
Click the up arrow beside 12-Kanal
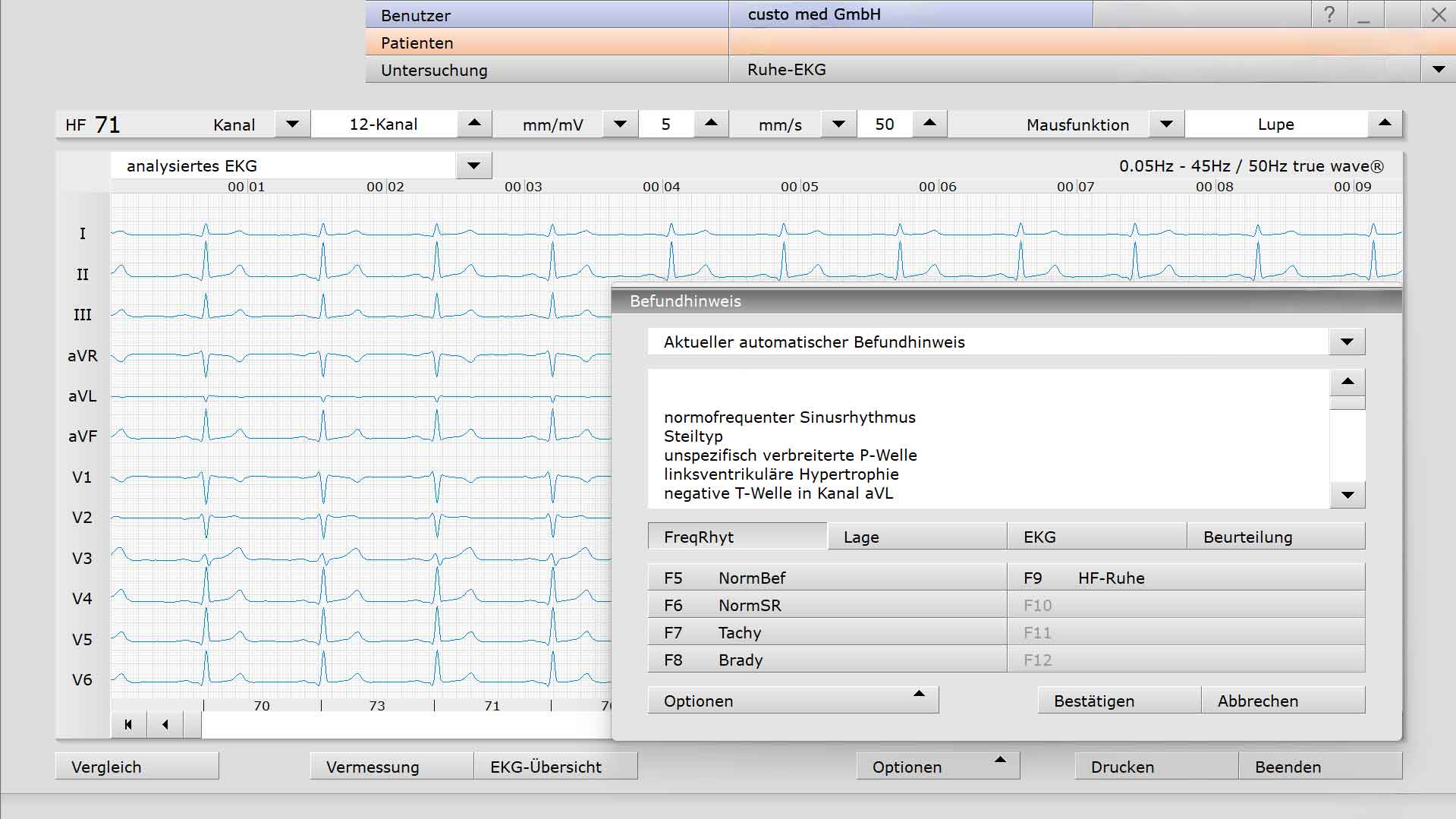(x=474, y=124)
